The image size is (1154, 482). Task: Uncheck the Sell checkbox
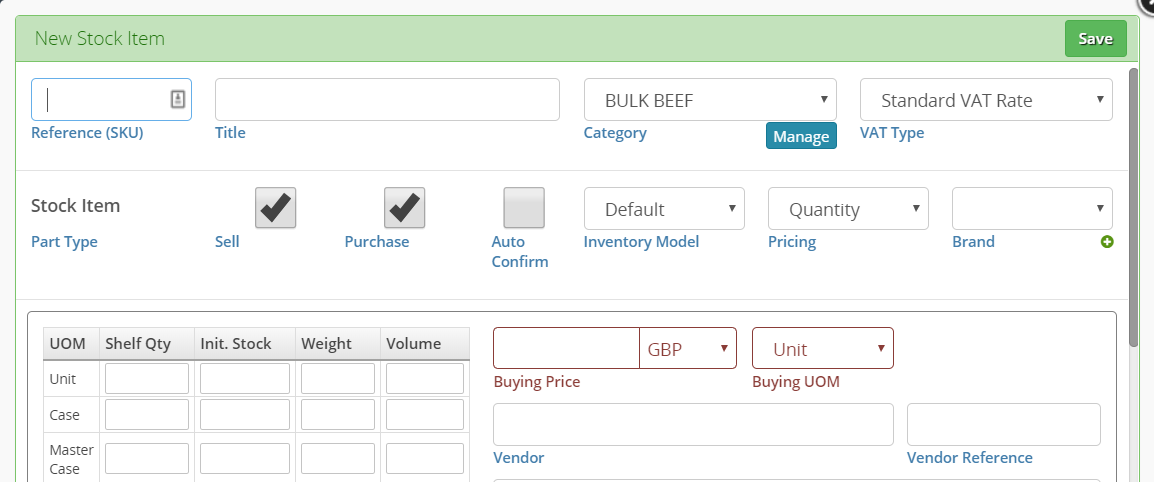pos(275,208)
